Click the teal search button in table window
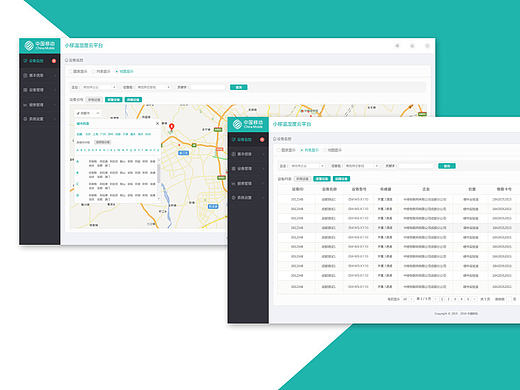The image size is (520, 390). pyautogui.click(x=447, y=166)
